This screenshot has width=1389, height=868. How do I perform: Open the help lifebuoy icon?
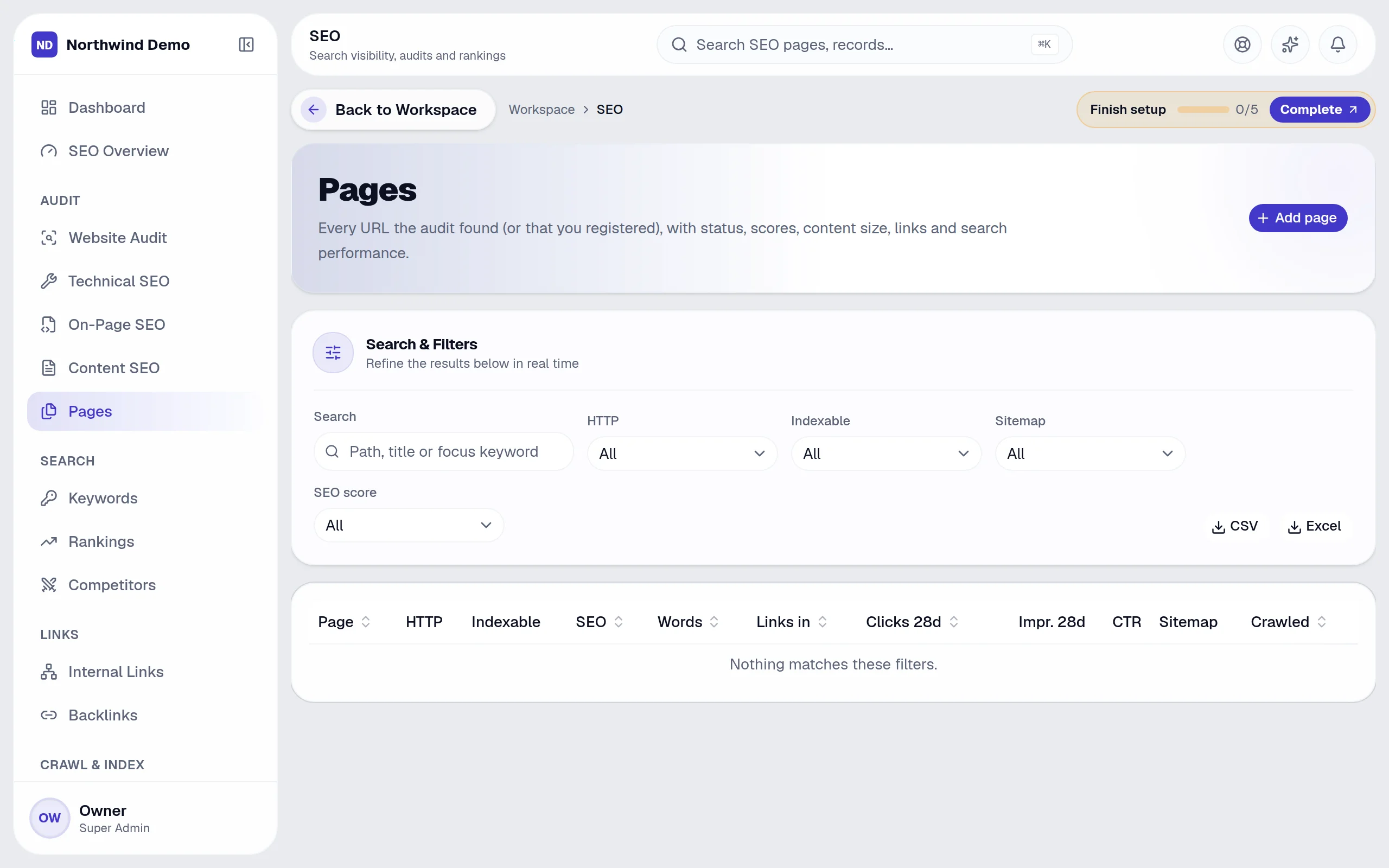(x=1242, y=44)
